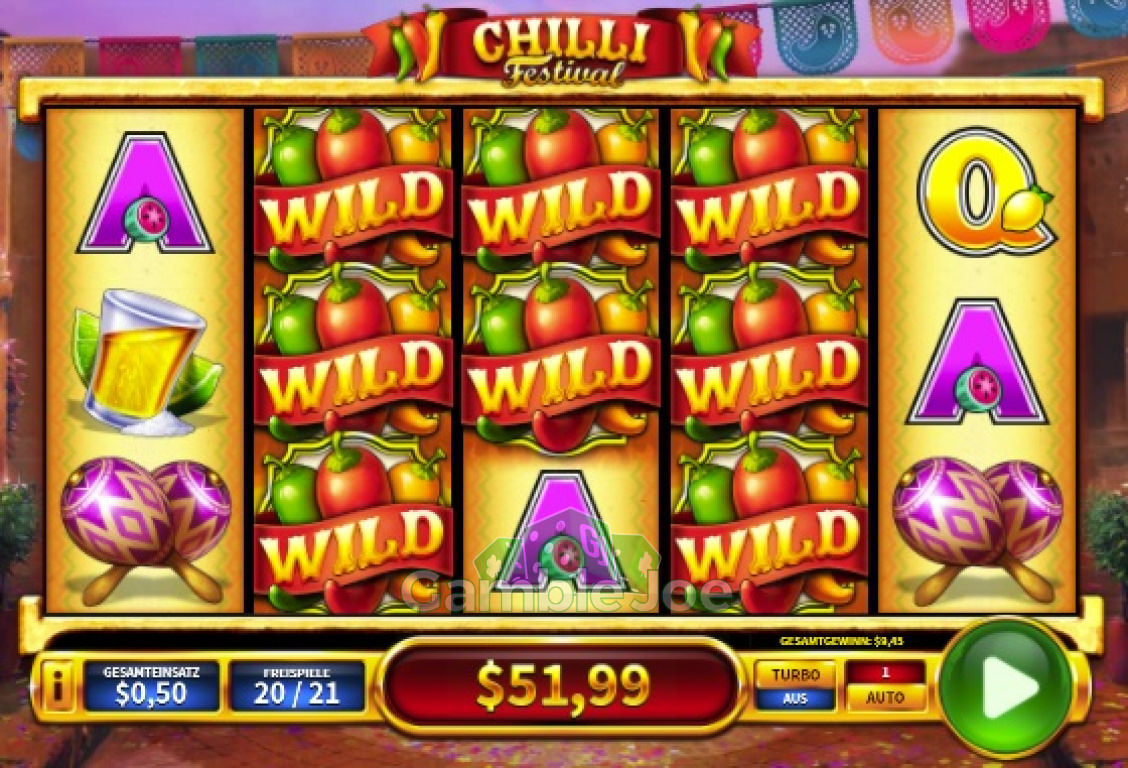Viewport: 1128px width, 768px height.
Task: Click the Chilli Festival logo banner
Action: [562, 45]
